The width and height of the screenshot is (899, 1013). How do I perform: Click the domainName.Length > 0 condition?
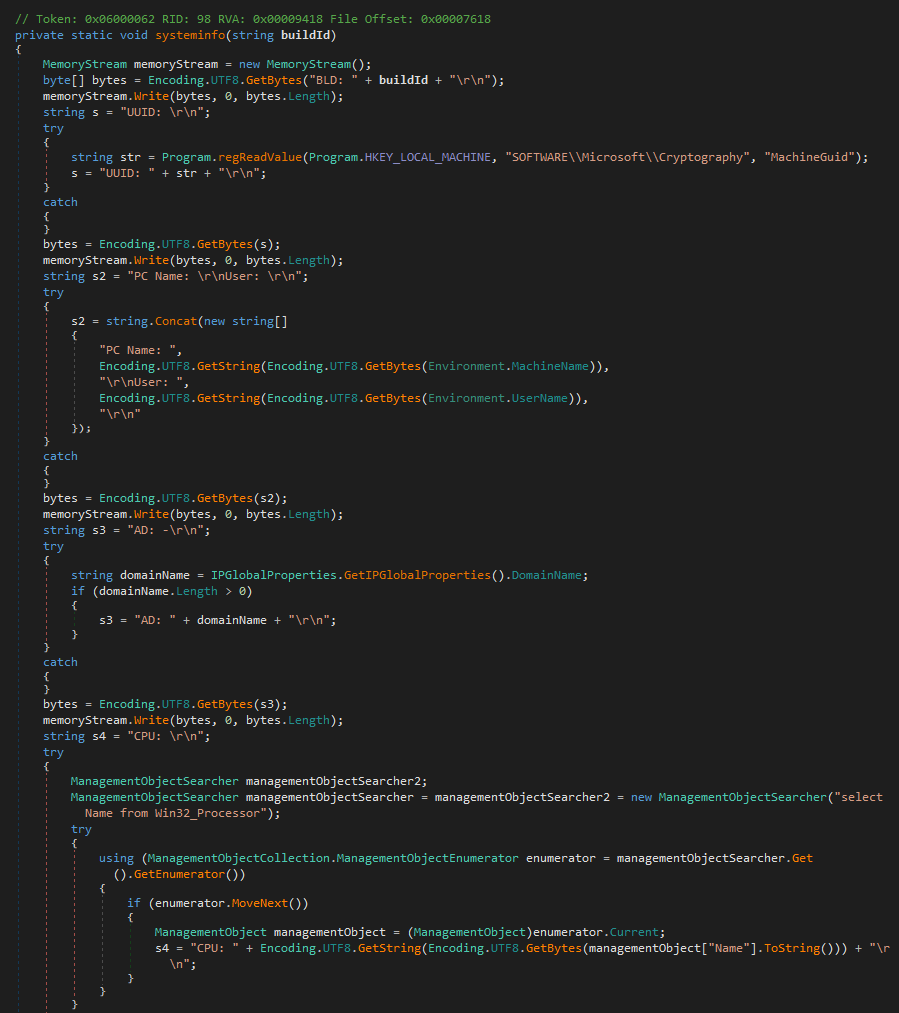(172, 591)
